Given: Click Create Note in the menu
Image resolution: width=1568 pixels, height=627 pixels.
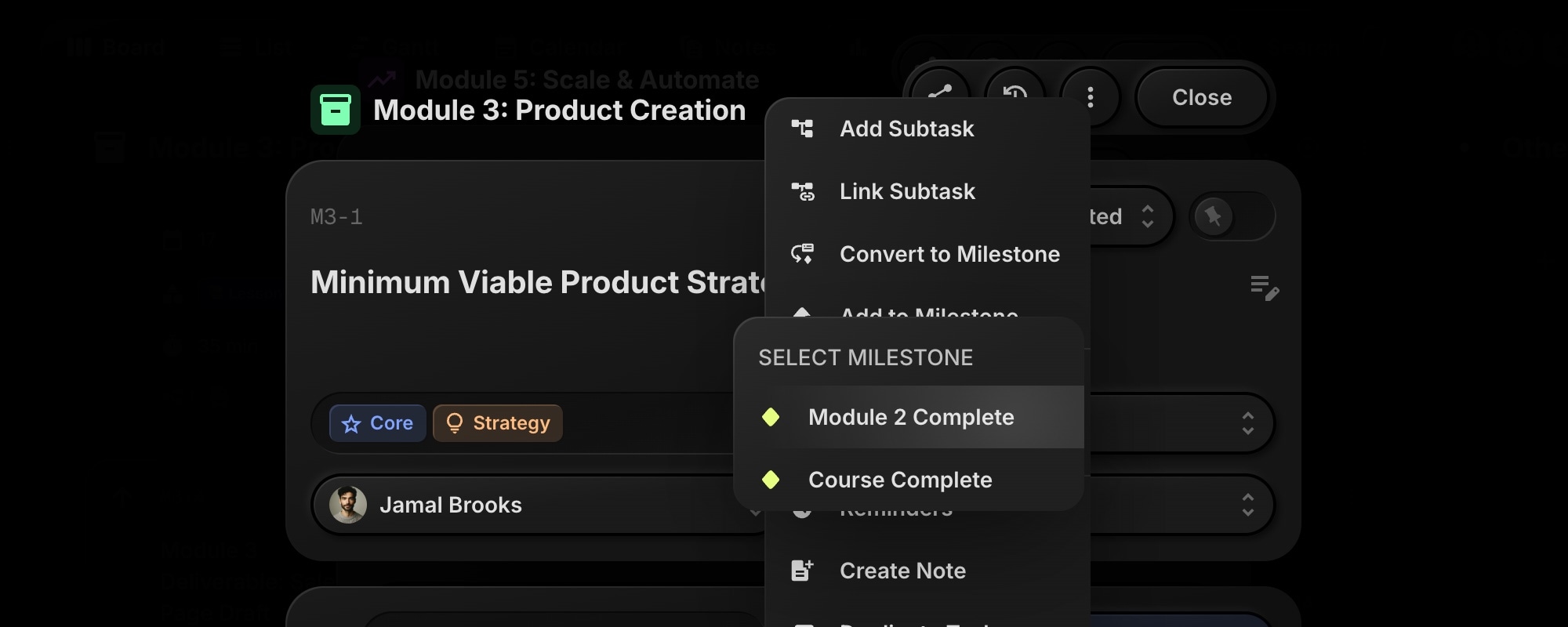Looking at the screenshot, I should tap(927, 571).
